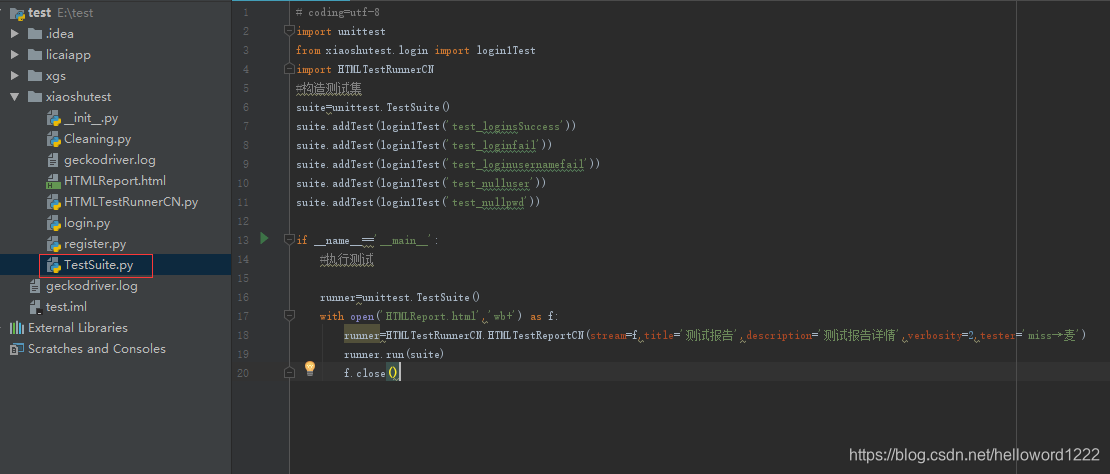The height and width of the screenshot is (474, 1110).
Task: Click line number 18 in the gutter
Action: point(243,335)
